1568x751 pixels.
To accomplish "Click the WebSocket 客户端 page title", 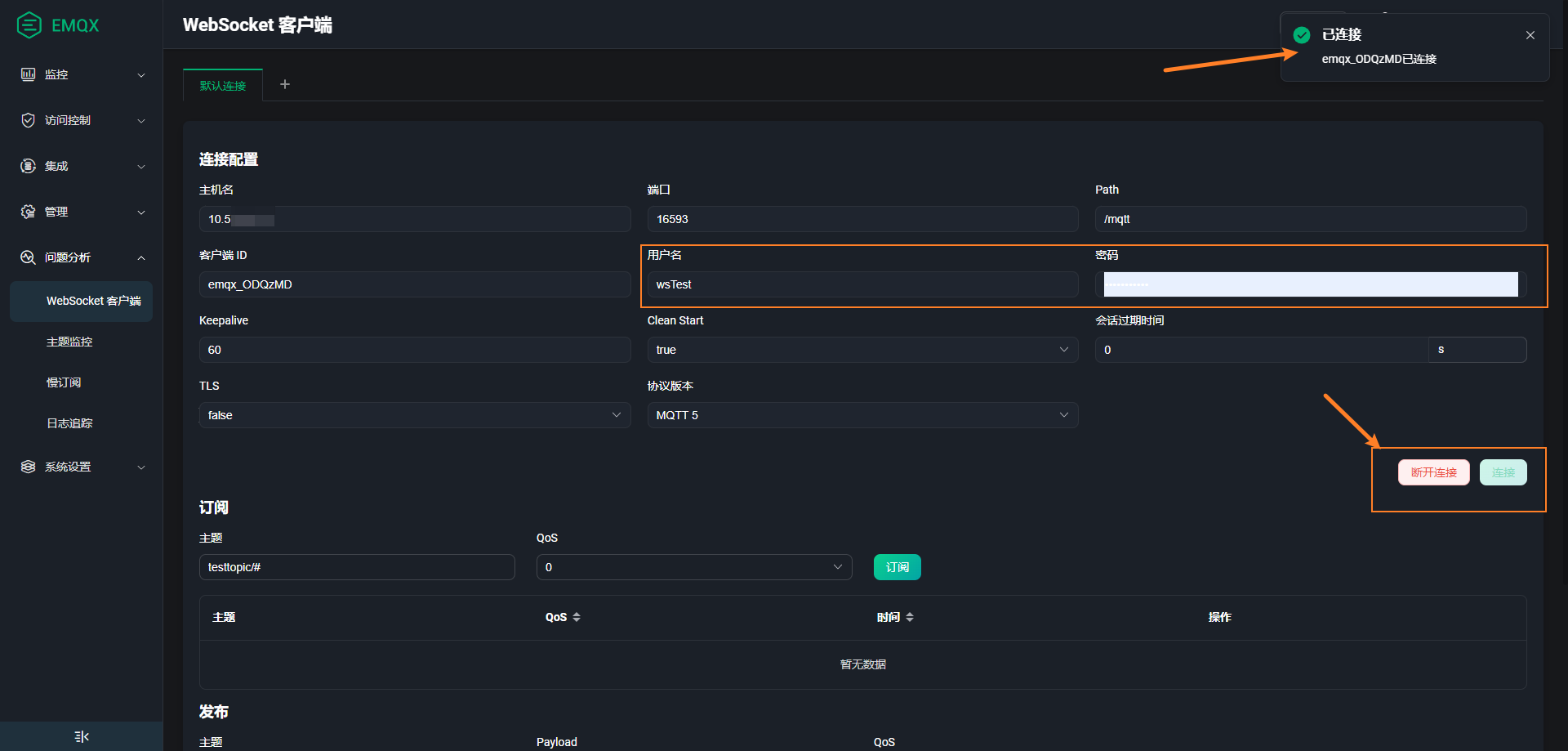I will pos(257,25).
